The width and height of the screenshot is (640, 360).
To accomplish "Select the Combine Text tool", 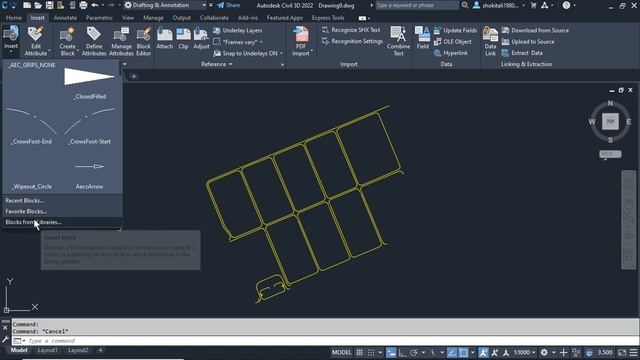I will (398, 41).
